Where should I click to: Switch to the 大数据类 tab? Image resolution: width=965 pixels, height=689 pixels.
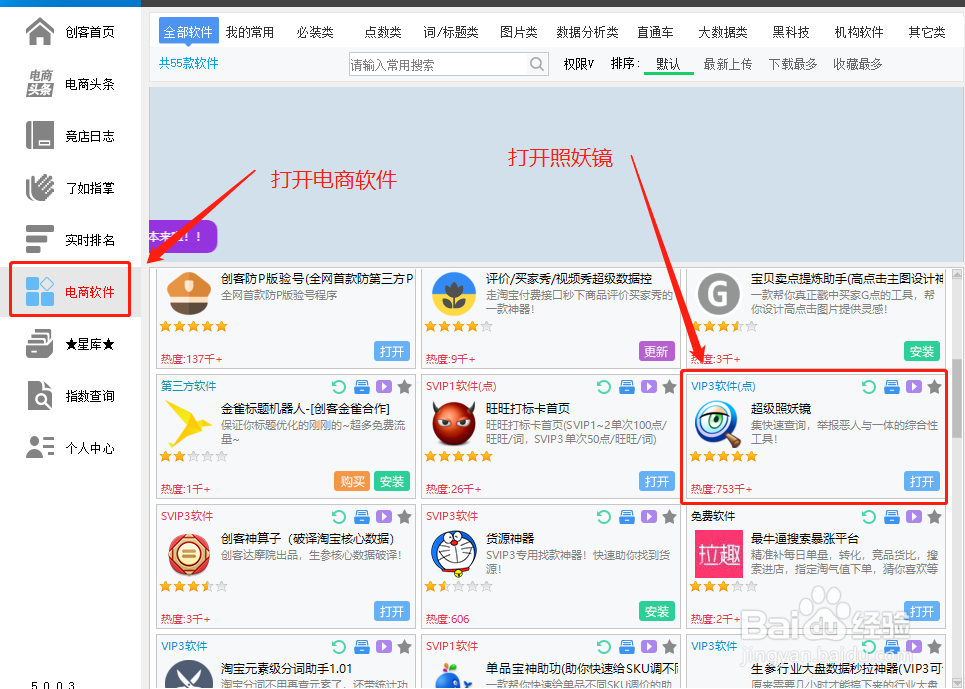point(723,32)
